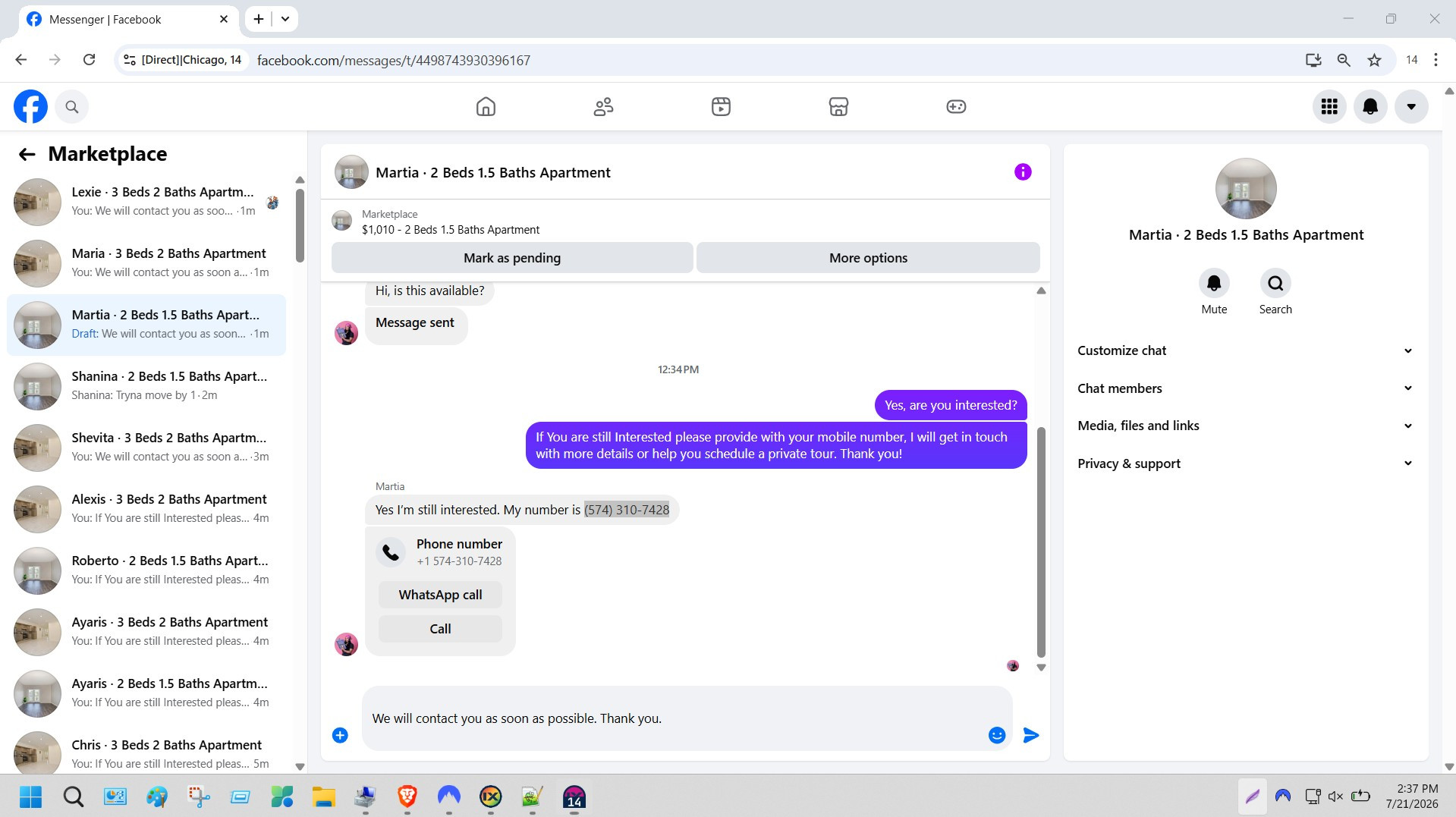
Task: Expand Media, files and links section
Action: click(x=1245, y=426)
